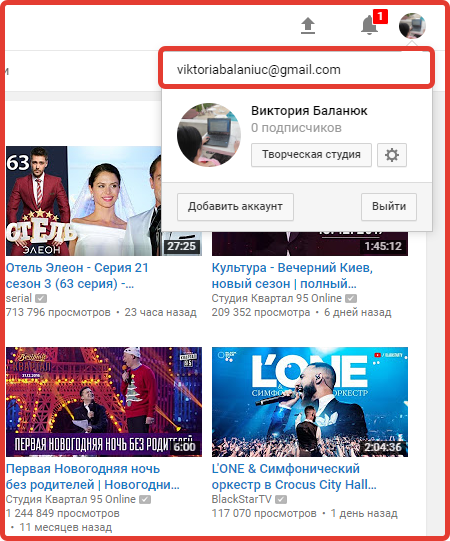The width and height of the screenshot is (450, 541).
Task: Click 117 070 просмотров text
Action: point(264,513)
